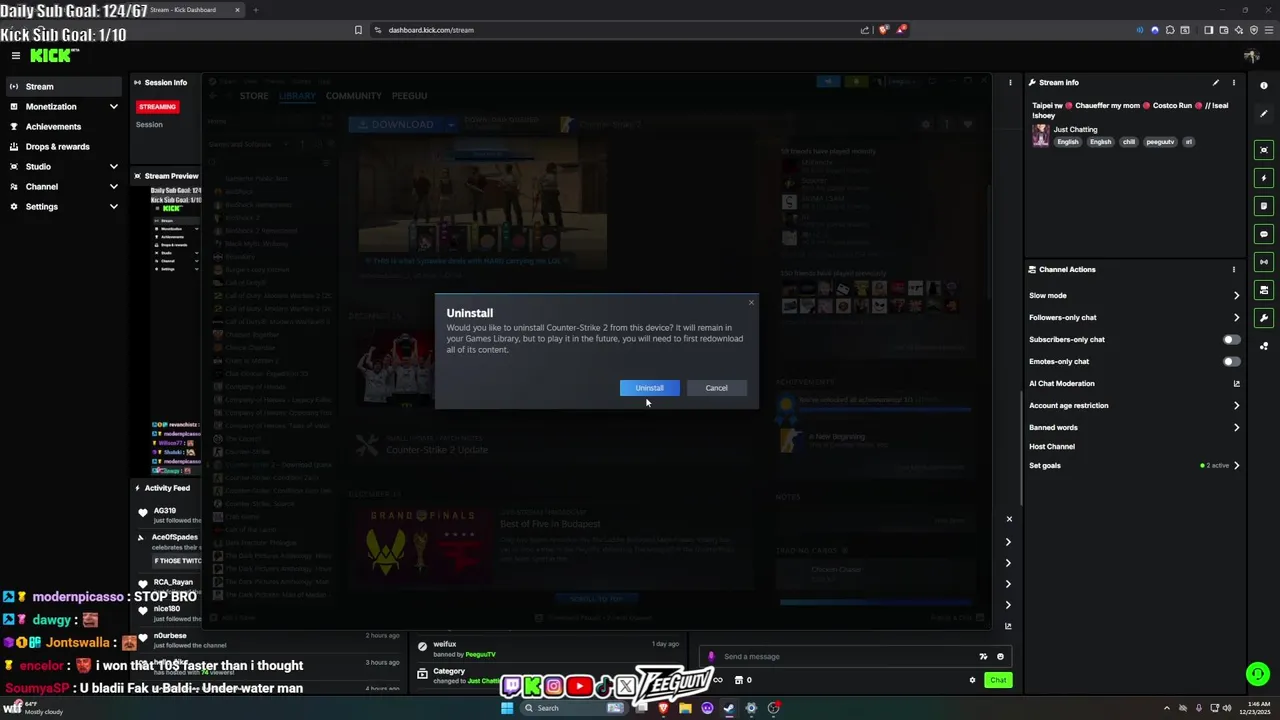The width and height of the screenshot is (1280, 720).
Task: Open the Windows Start menu
Action: pyautogui.click(x=507, y=708)
